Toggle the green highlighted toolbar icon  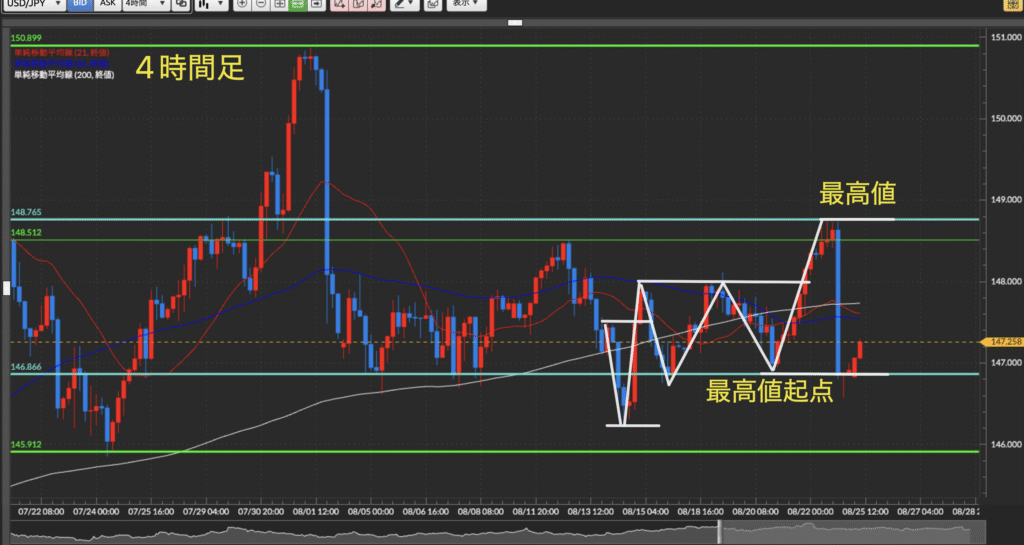pos(298,4)
